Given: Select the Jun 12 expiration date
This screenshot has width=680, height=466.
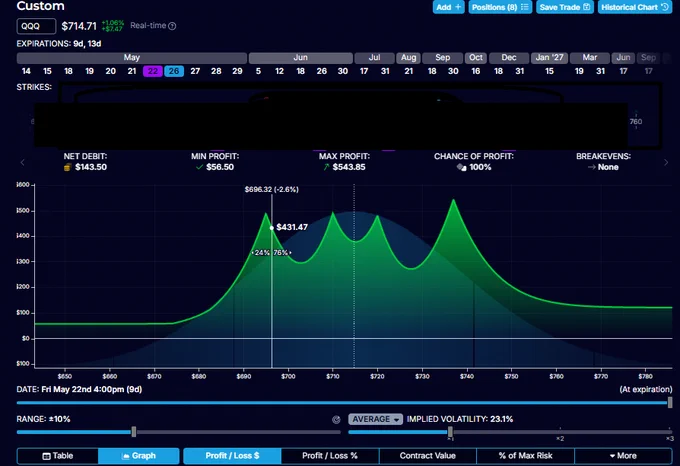Looking at the screenshot, I should (279, 71).
